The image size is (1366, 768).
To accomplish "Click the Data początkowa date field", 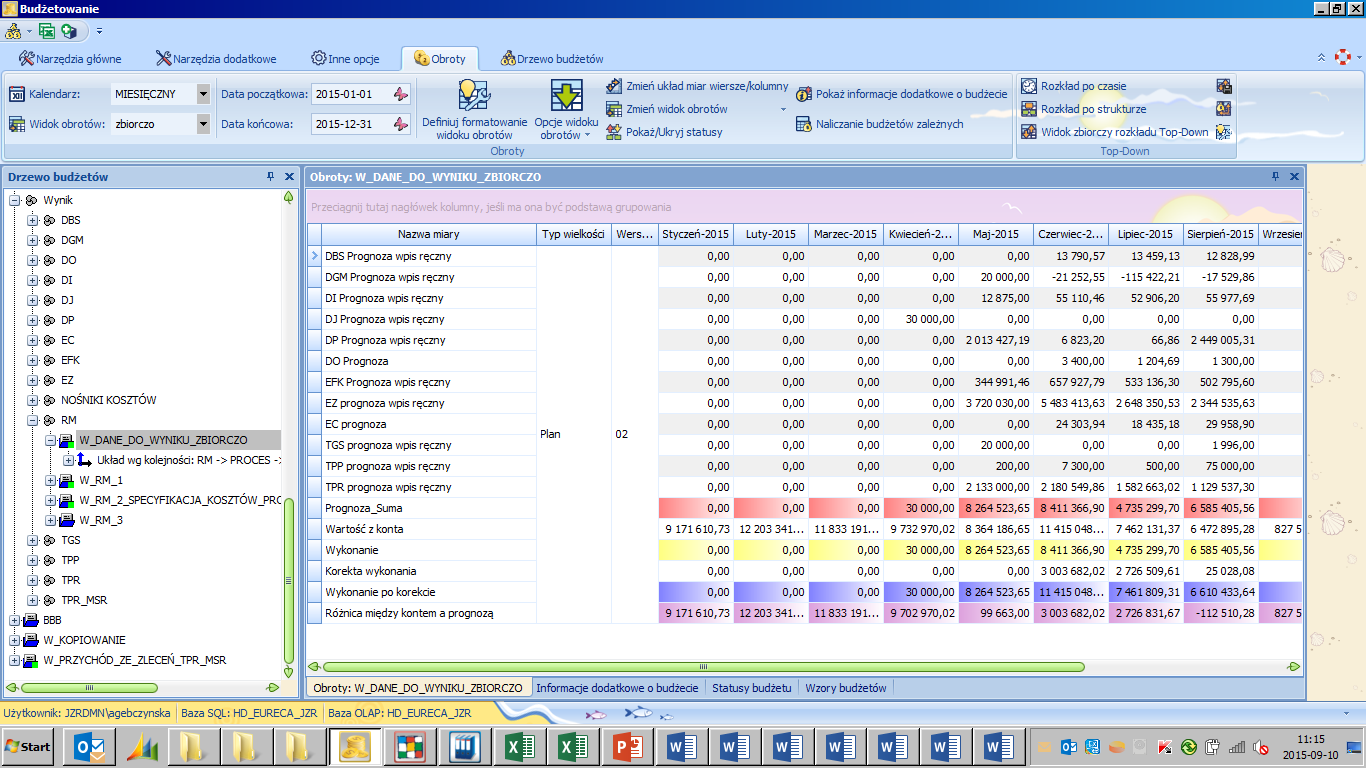I will [350, 94].
